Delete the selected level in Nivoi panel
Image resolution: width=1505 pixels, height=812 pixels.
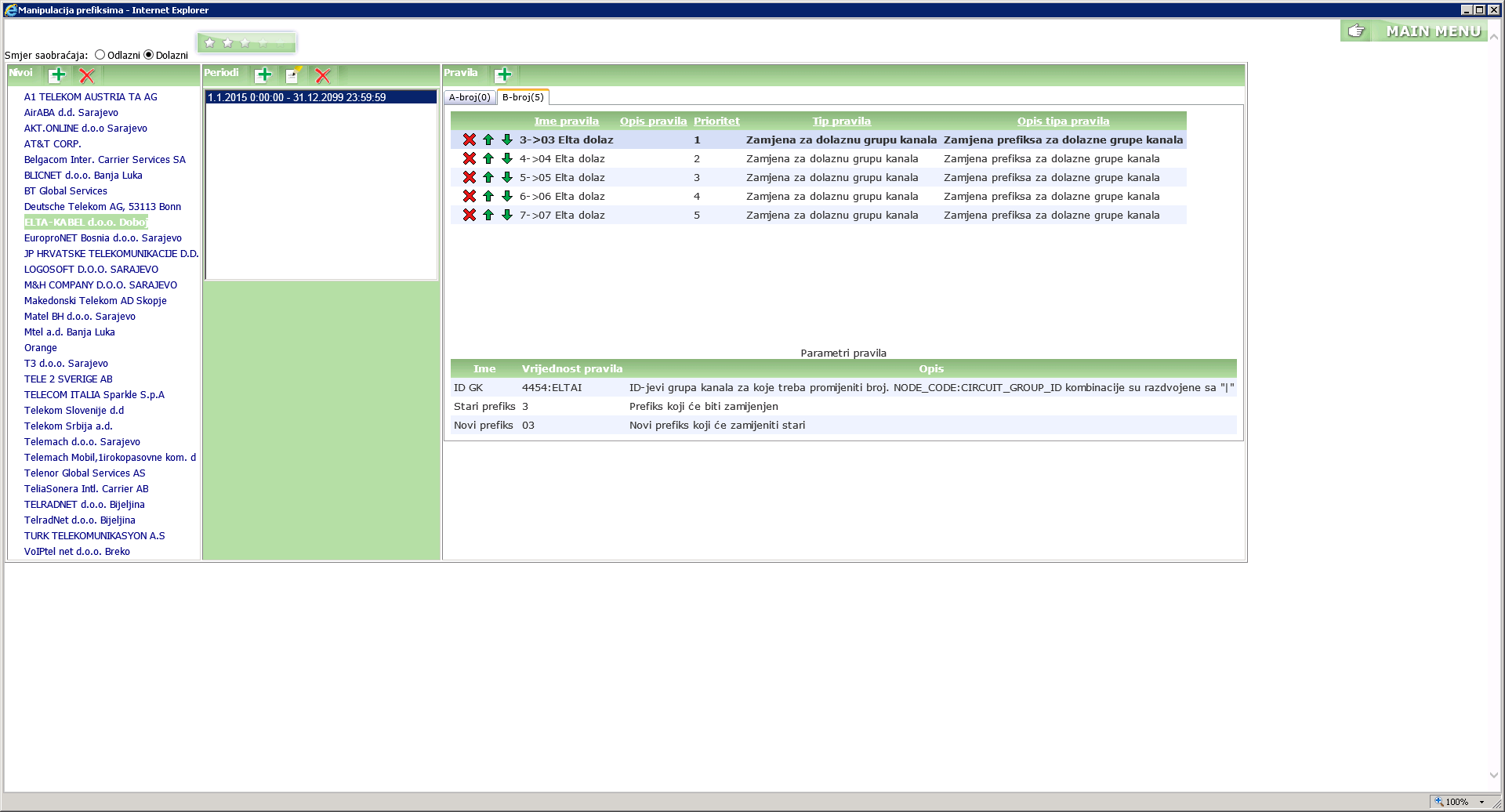[x=87, y=76]
